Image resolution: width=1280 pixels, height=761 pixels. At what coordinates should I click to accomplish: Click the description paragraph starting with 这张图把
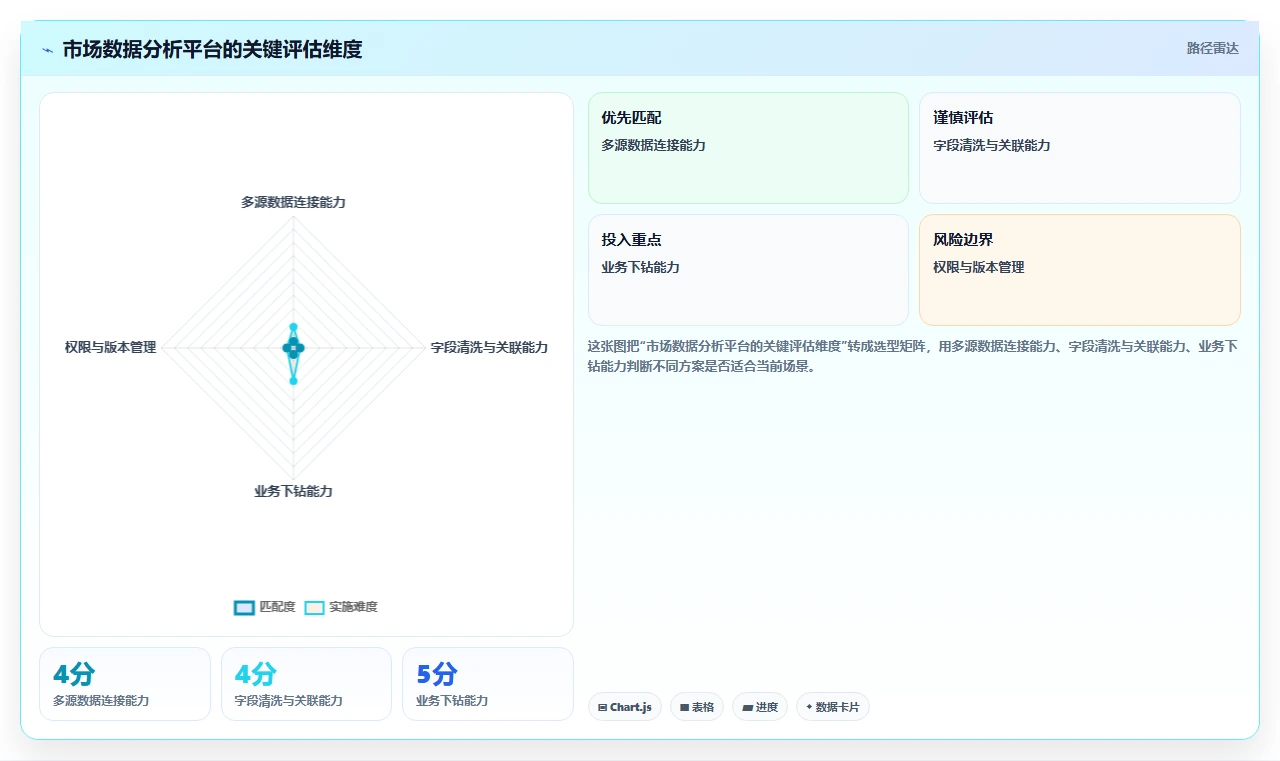[913, 356]
